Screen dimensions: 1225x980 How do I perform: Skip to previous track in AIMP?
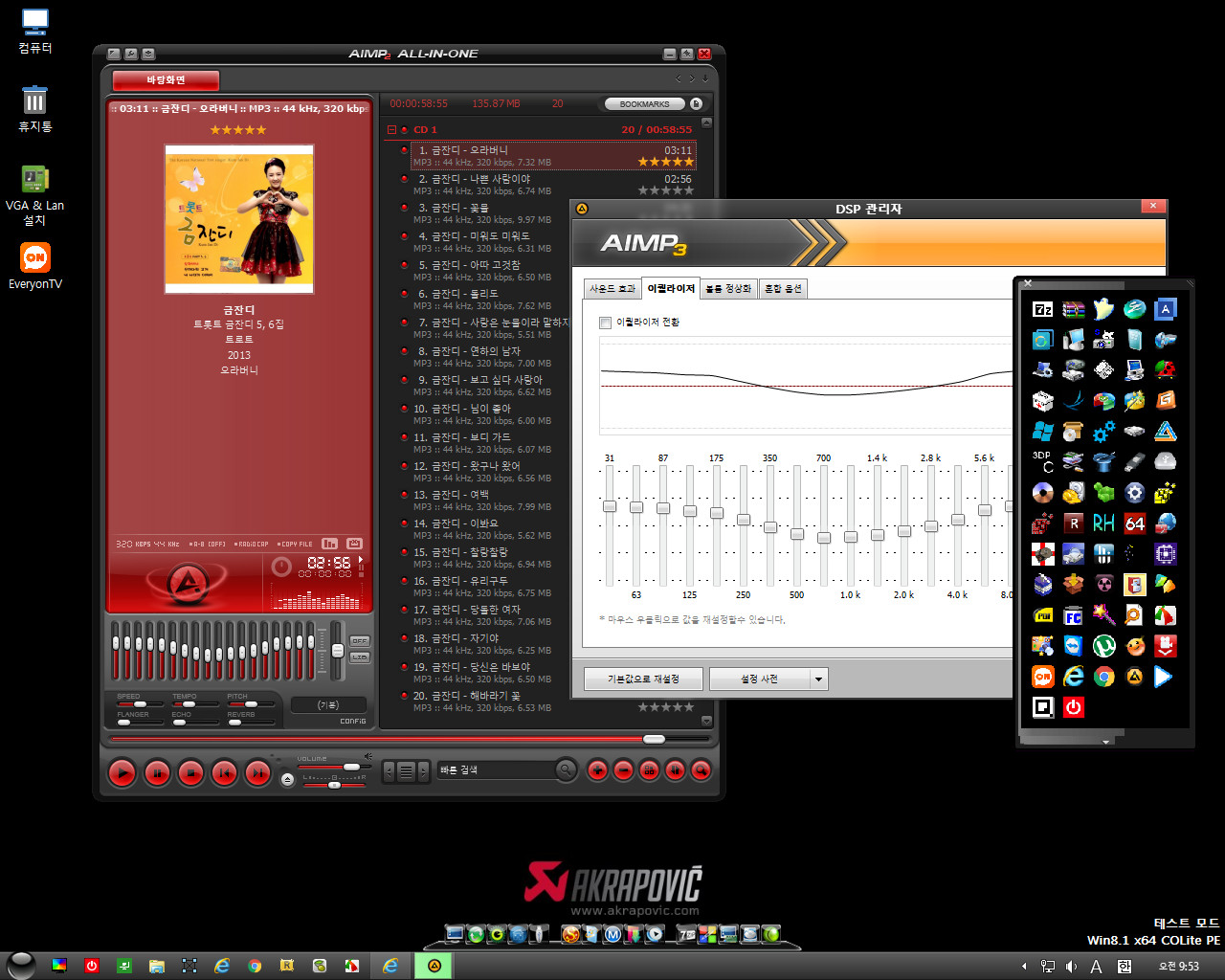pyautogui.click(x=224, y=772)
